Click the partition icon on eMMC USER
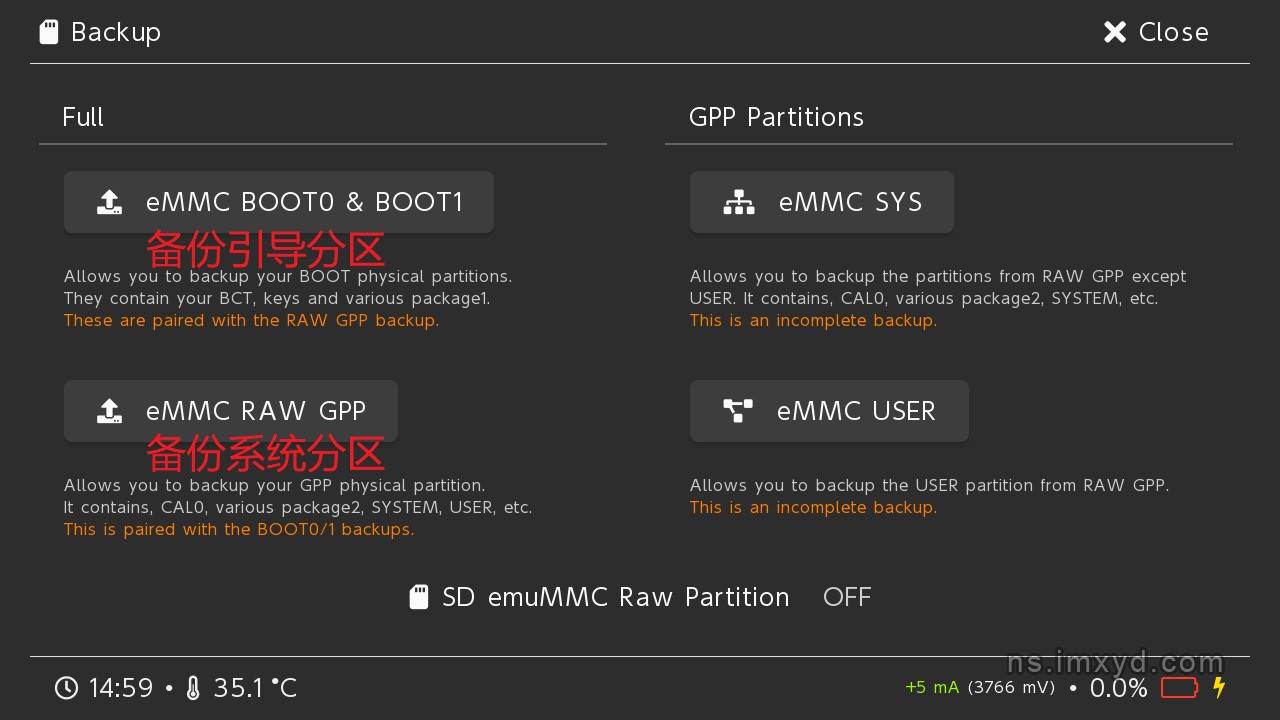1280x720 pixels. tap(738, 411)
